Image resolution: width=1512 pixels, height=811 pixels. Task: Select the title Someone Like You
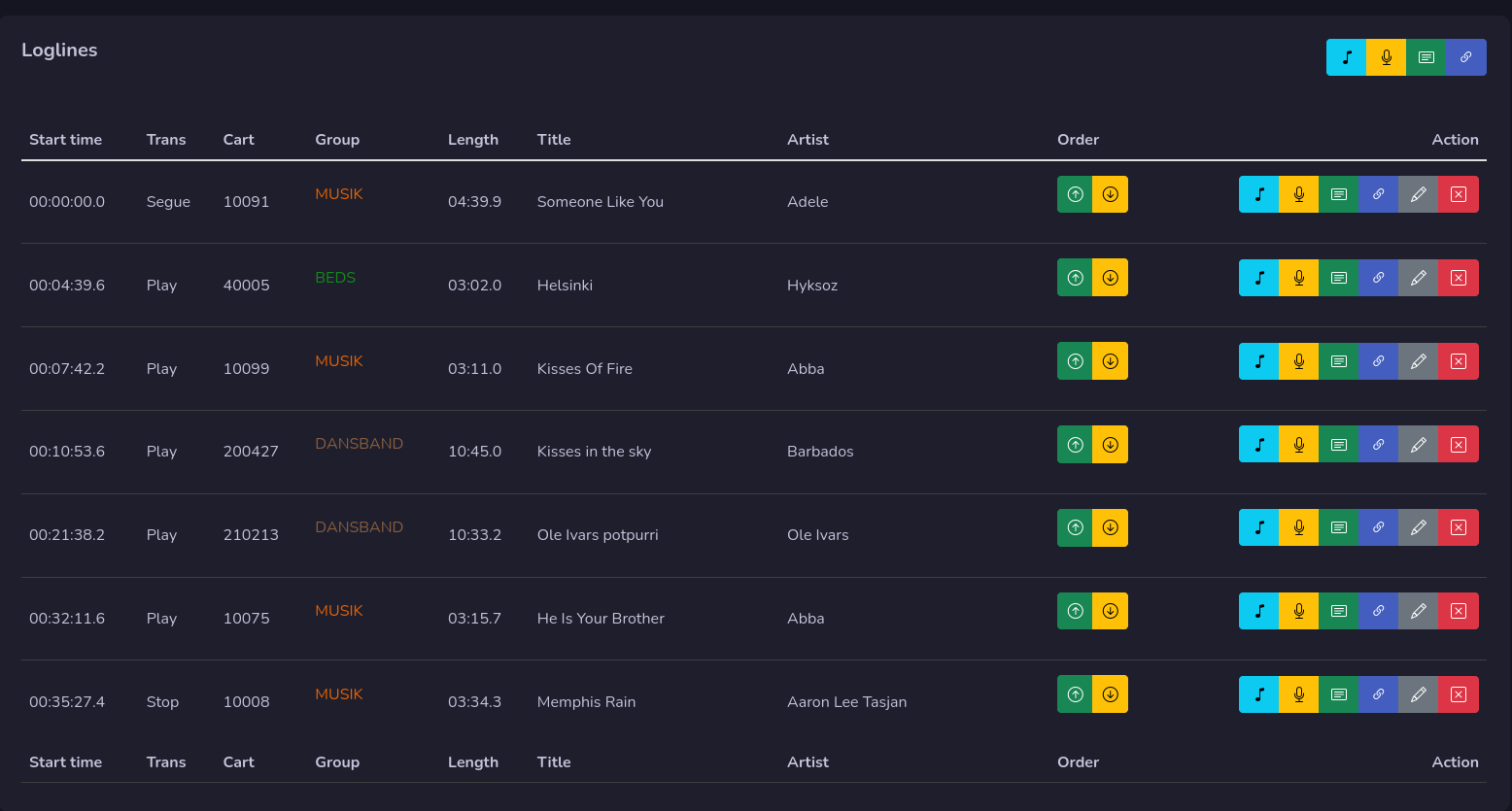point(601,202)
